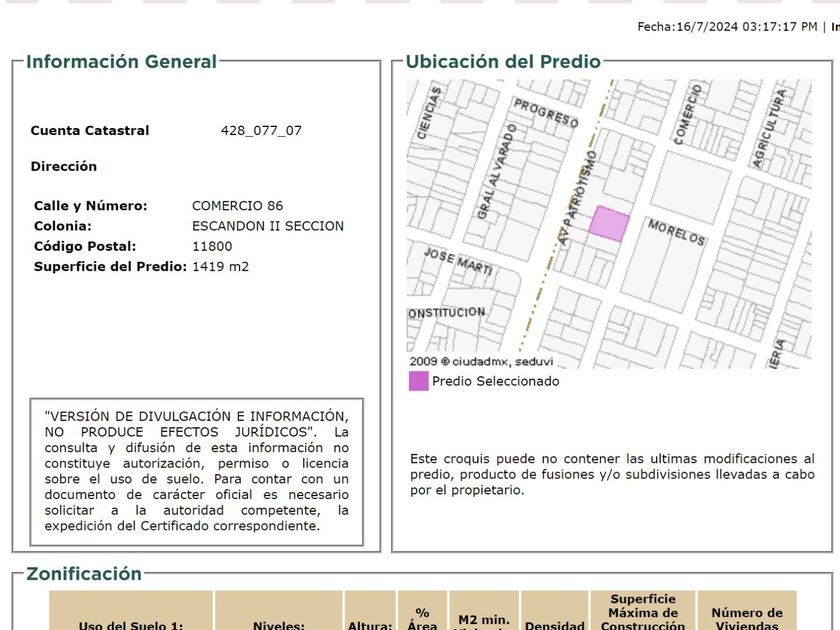The height and width of the screenshot is (630, 840).
Task: Click the address value COMERCIO 86
Action: 237,206
